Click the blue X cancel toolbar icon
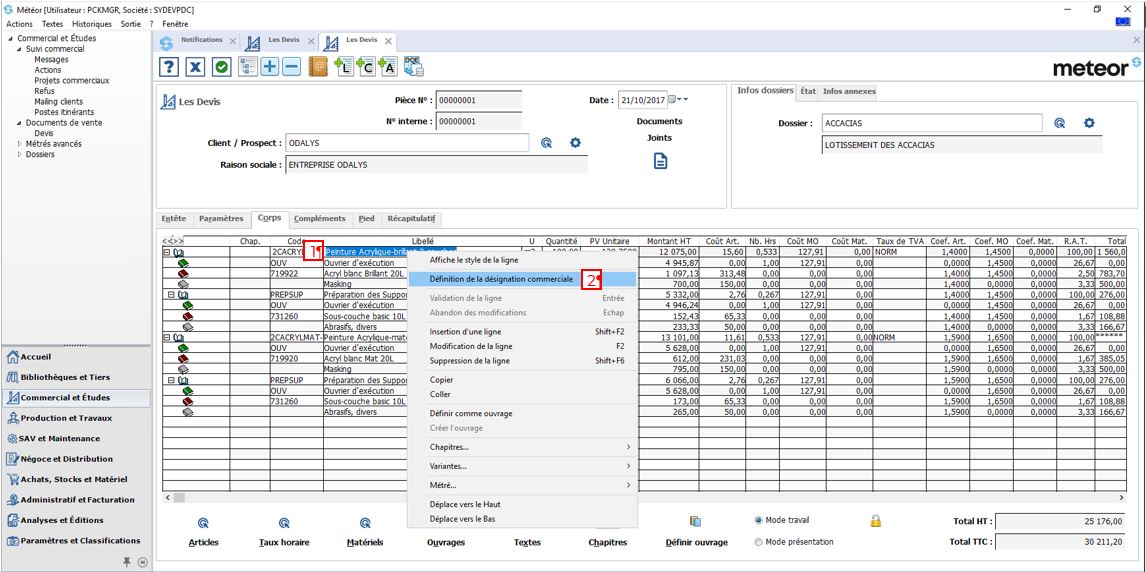Viewport: 1146px width, 572px height. 195,67
